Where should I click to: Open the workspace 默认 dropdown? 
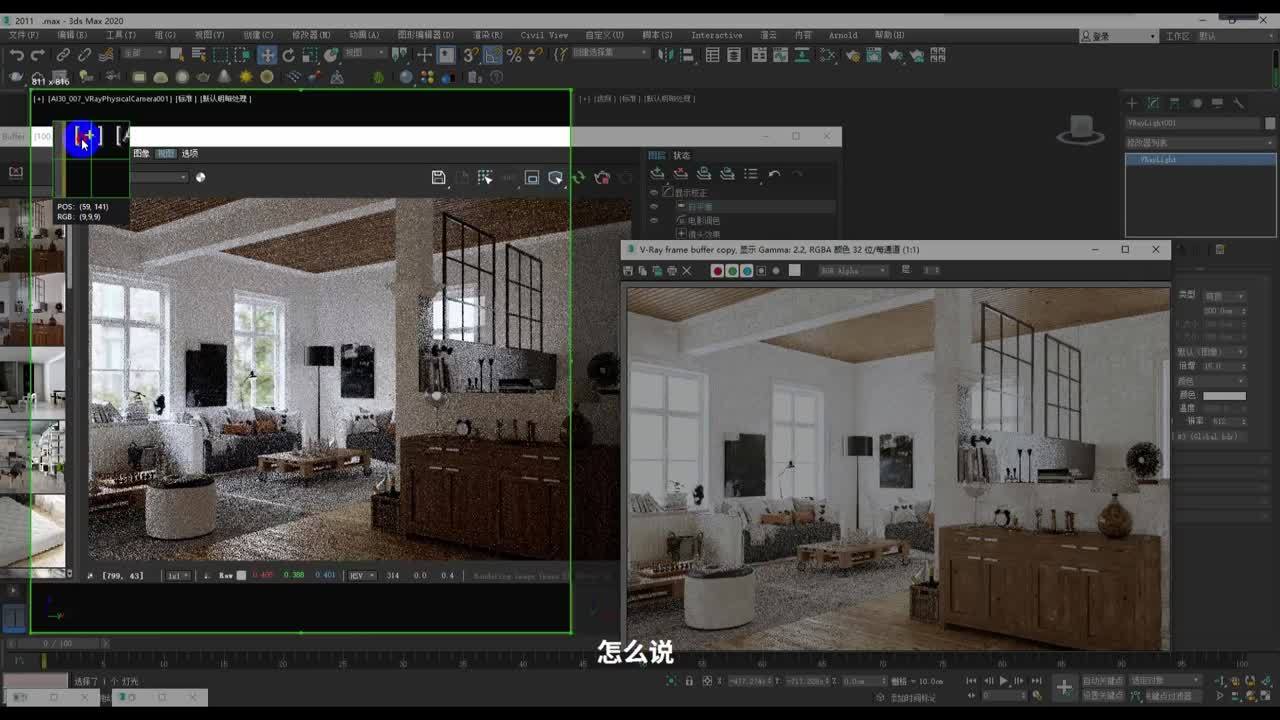[x=1235, y=36]
